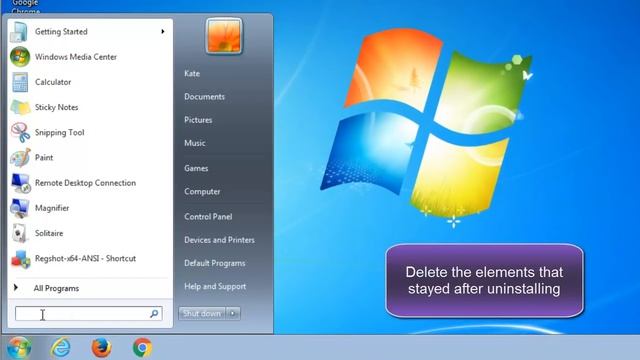Open the Calculator icon
Screen dimensions: 640x360
pos(20,82)
